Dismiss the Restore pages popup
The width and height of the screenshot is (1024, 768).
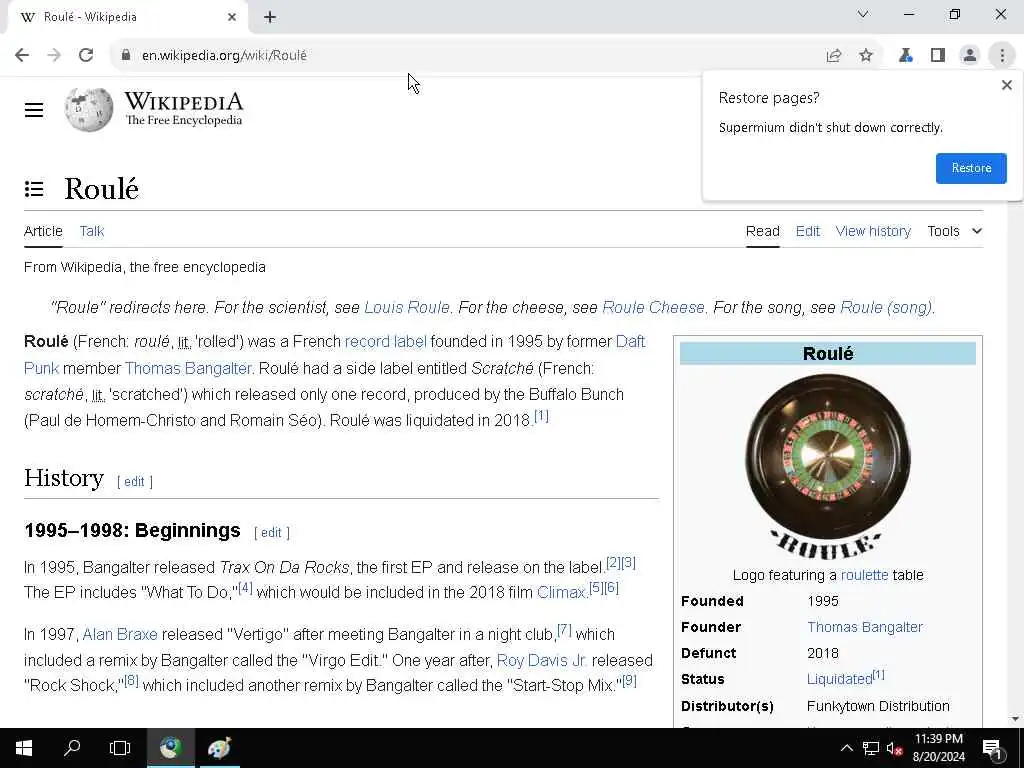click(x=1006, y=85)
